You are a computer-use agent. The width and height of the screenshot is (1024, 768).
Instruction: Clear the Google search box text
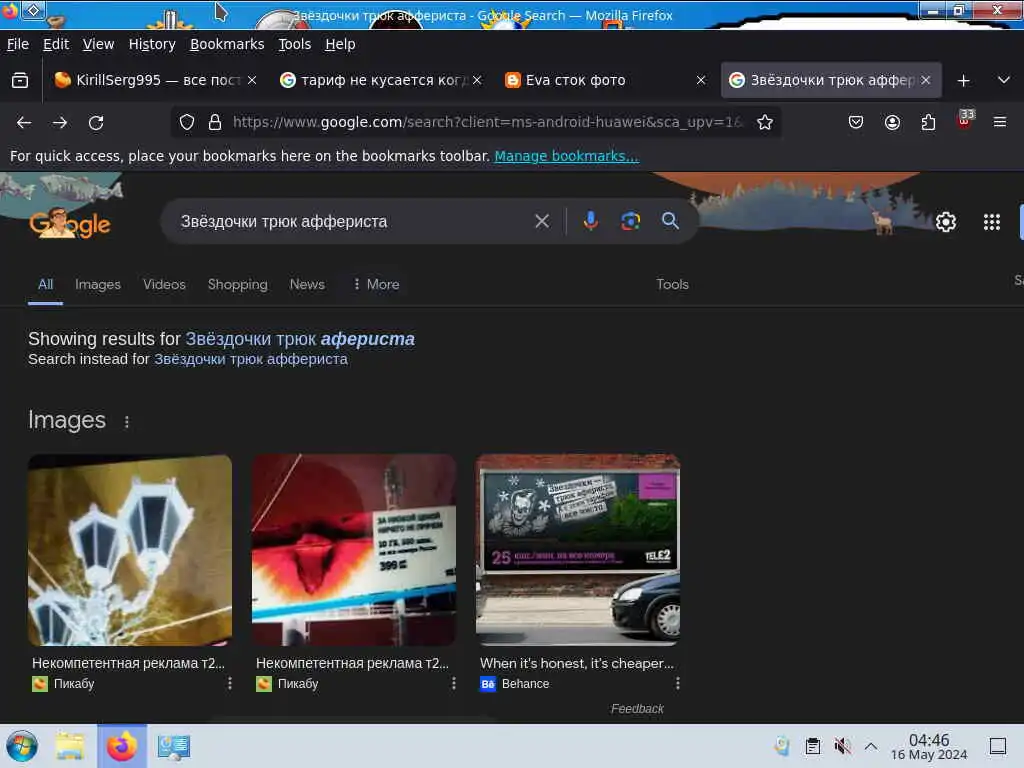(x=542, y=221)
